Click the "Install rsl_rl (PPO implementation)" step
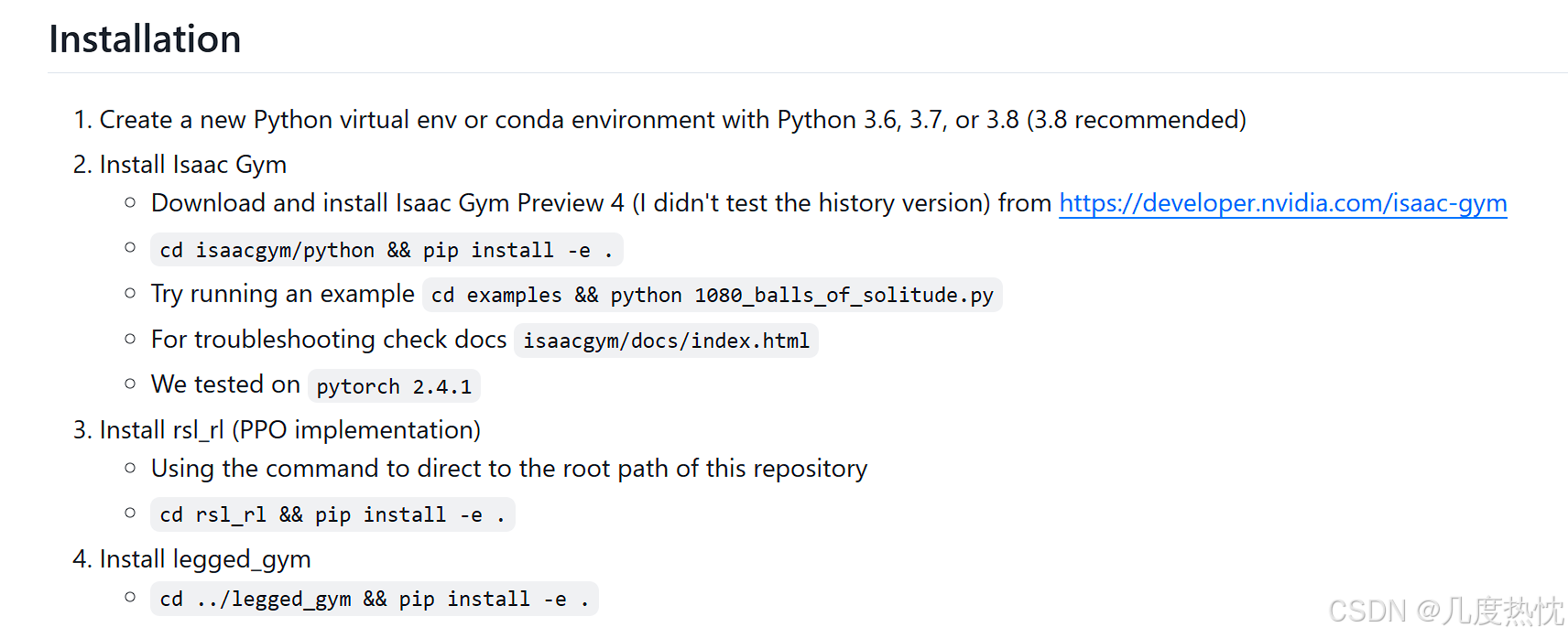 [x=289, y=430]
